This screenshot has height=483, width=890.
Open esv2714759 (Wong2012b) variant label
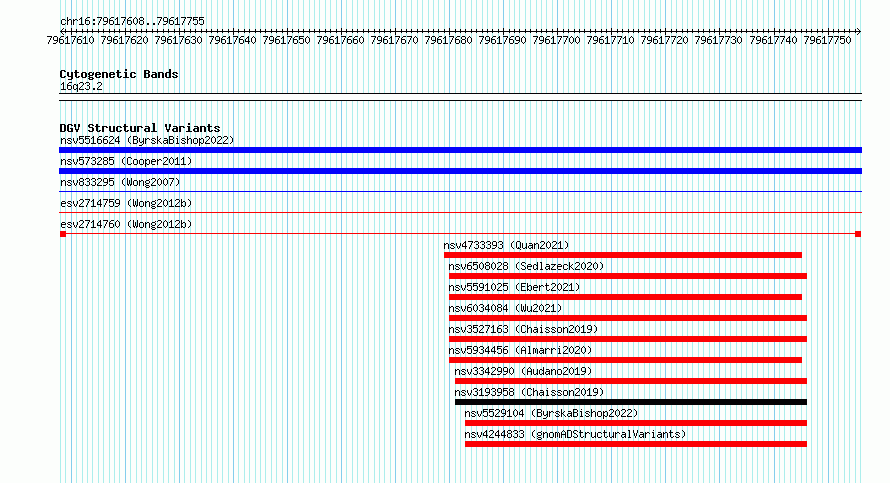126,203
